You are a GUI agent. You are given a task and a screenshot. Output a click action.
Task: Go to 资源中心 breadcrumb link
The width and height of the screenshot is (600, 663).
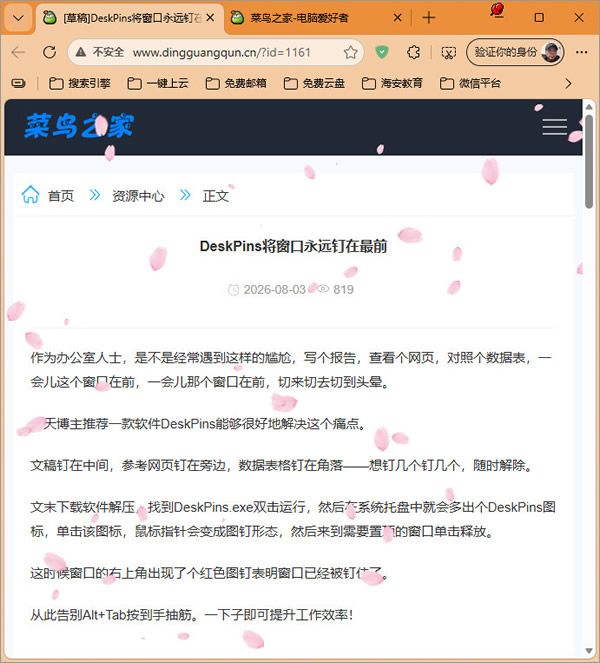click(138, 196)
